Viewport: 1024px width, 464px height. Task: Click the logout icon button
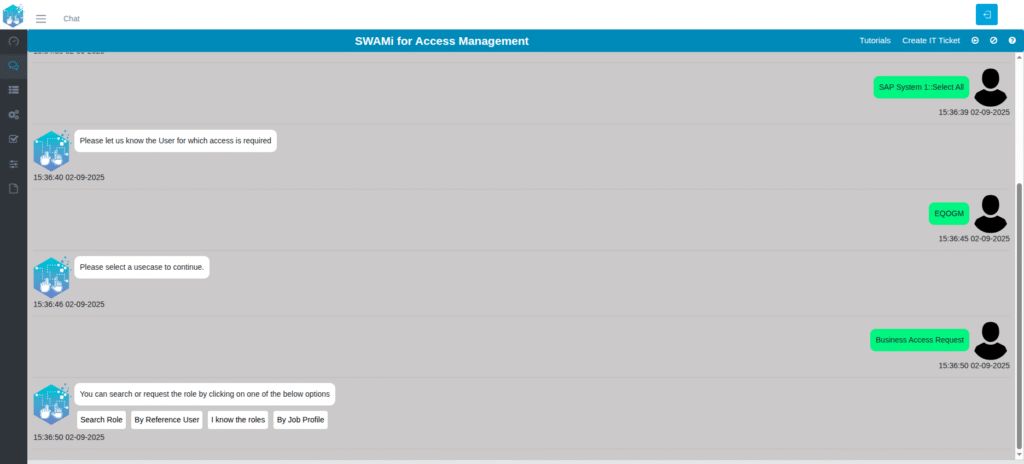tap(986, 14)
